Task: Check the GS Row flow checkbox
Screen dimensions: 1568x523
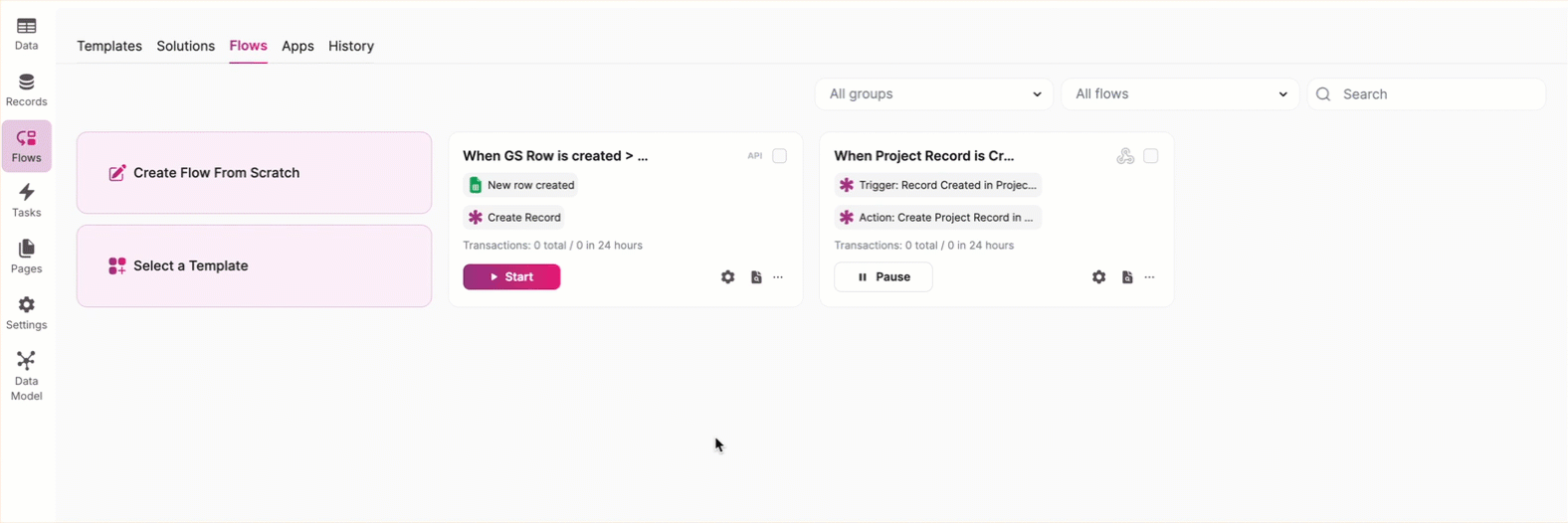Action: (x=780, y=156)
